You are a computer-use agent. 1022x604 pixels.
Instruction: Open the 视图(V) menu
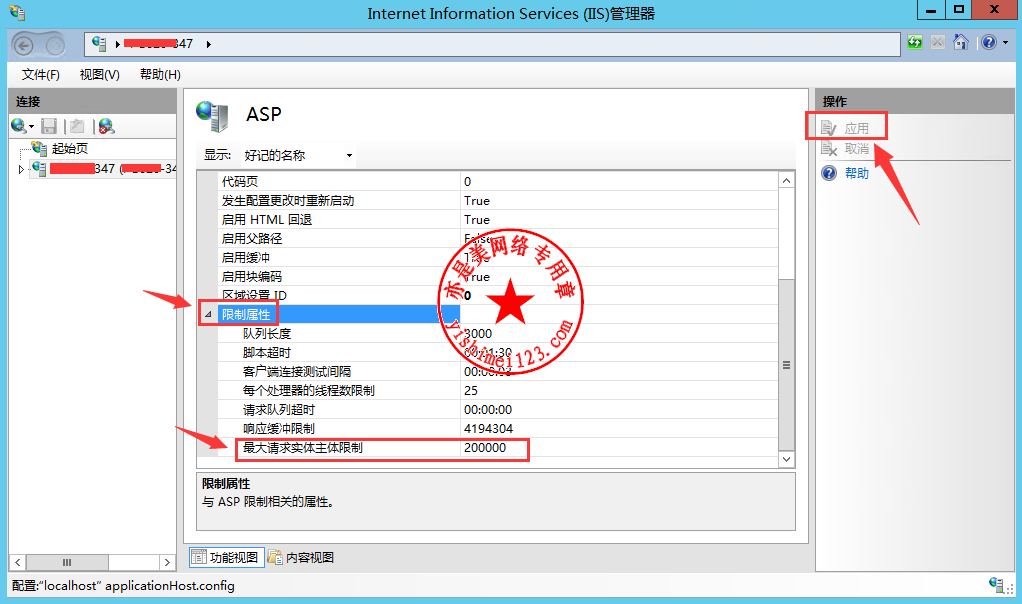pyautogui.click(x=100, y=74)
